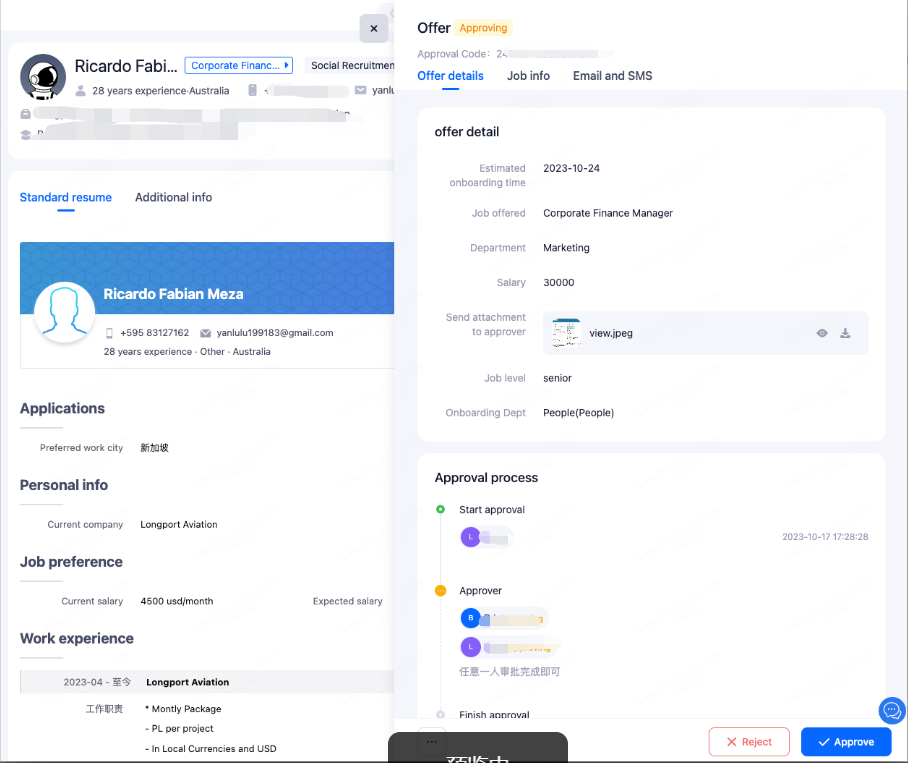Click the onboarding date 2023-10-24

click(571, 168)
